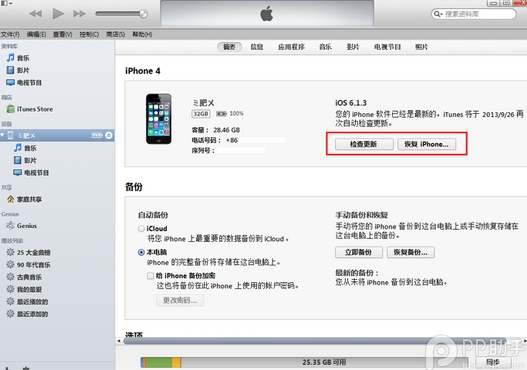The height and width of the screenshot is (370, 527).
Task: Click the Apple logo status display
Action: pyautogui.click(x=267, y=14)
